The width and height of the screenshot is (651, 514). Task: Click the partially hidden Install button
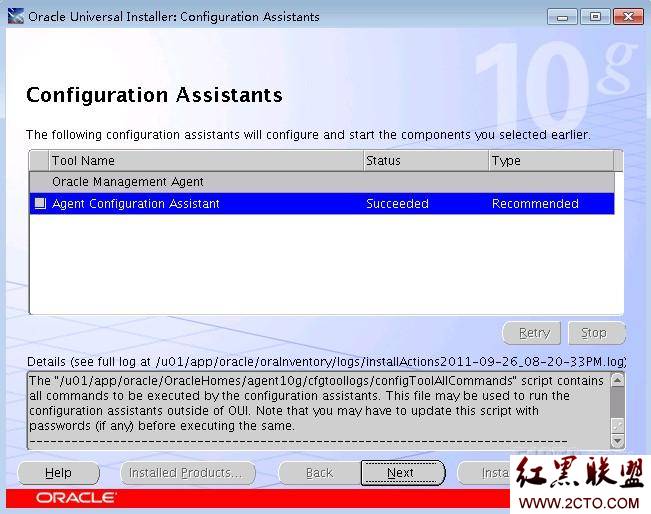[x=484, y=473]
